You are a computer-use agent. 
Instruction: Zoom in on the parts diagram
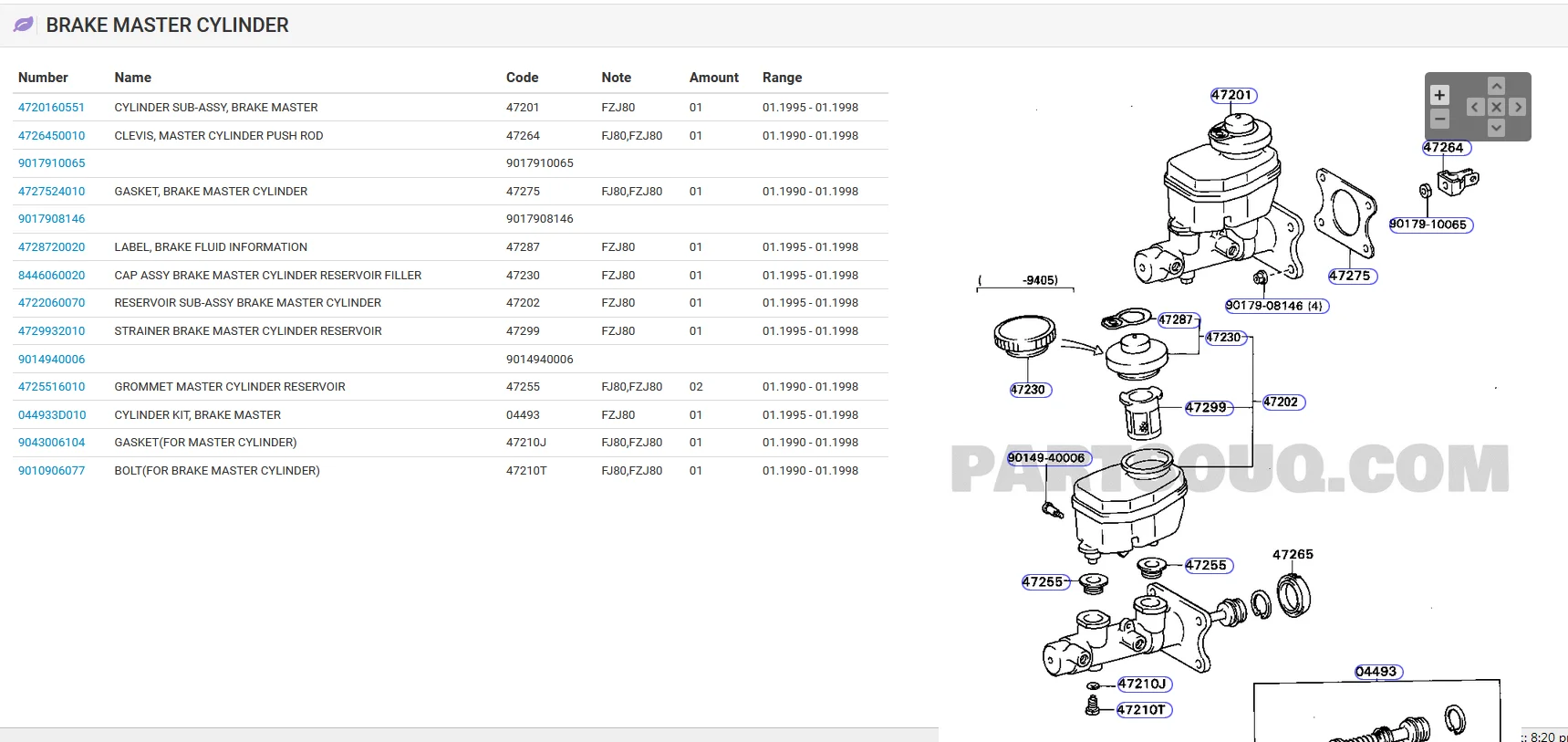1439,95
